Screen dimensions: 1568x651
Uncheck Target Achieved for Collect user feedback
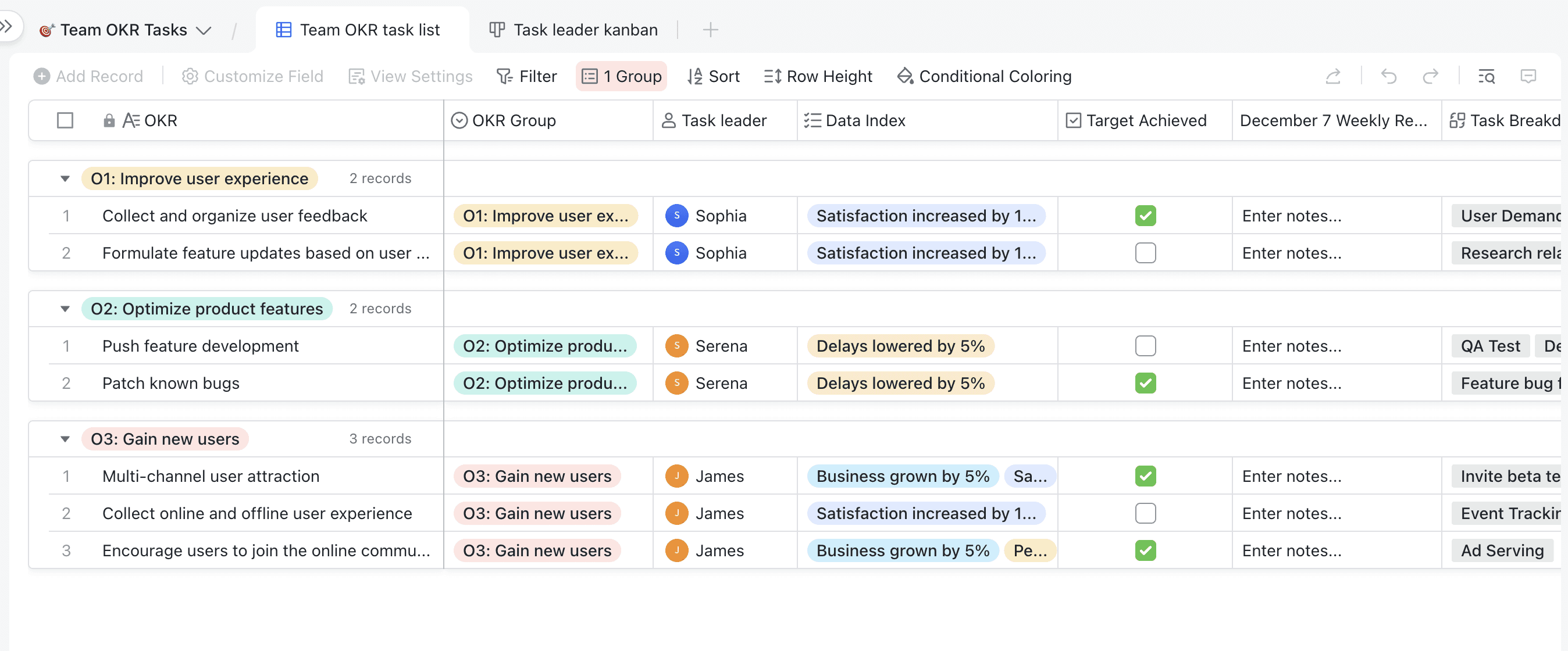click(1145, 216)
